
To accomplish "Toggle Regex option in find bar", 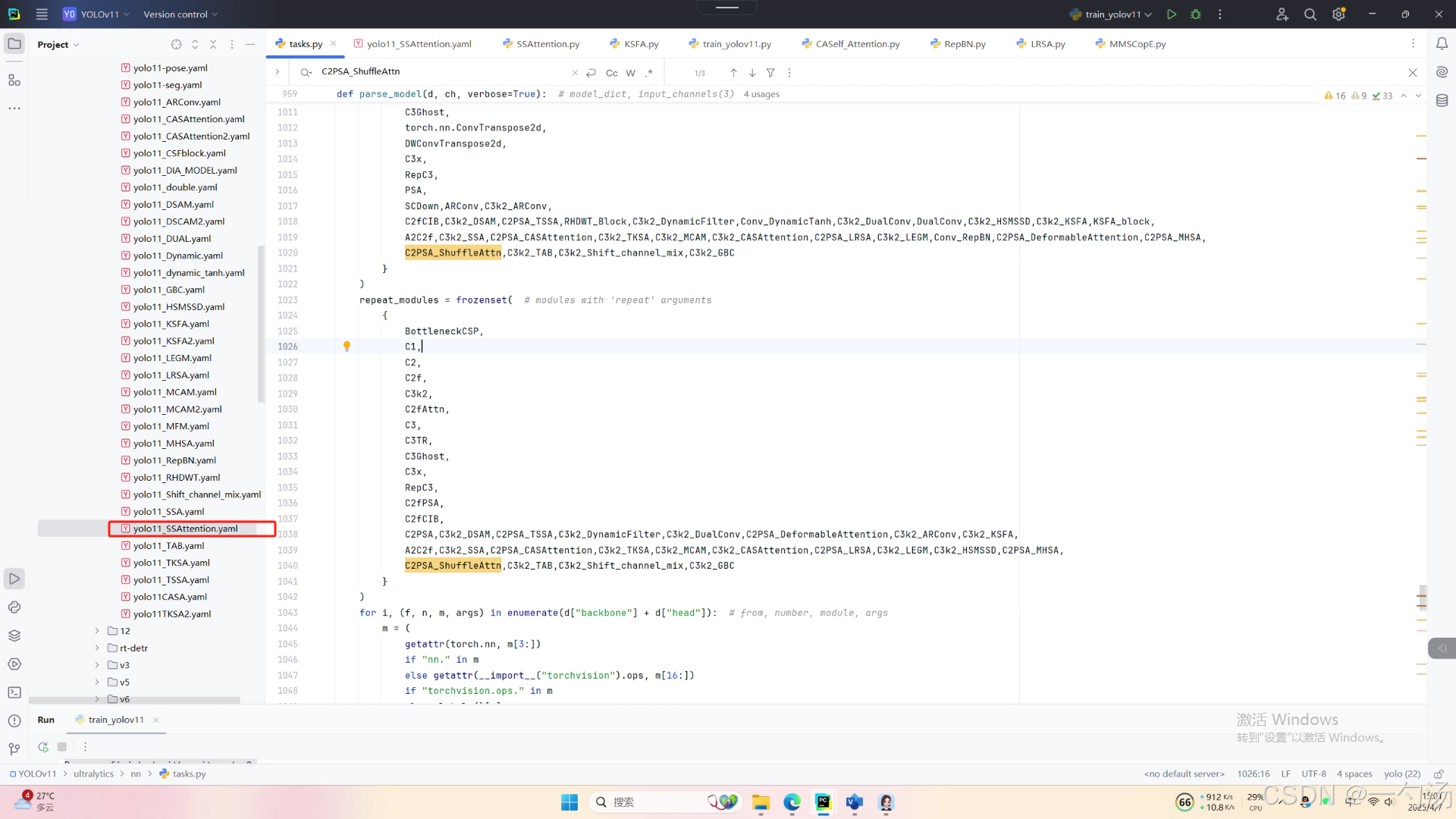I will pyautogui.click(x=649, y=73).
